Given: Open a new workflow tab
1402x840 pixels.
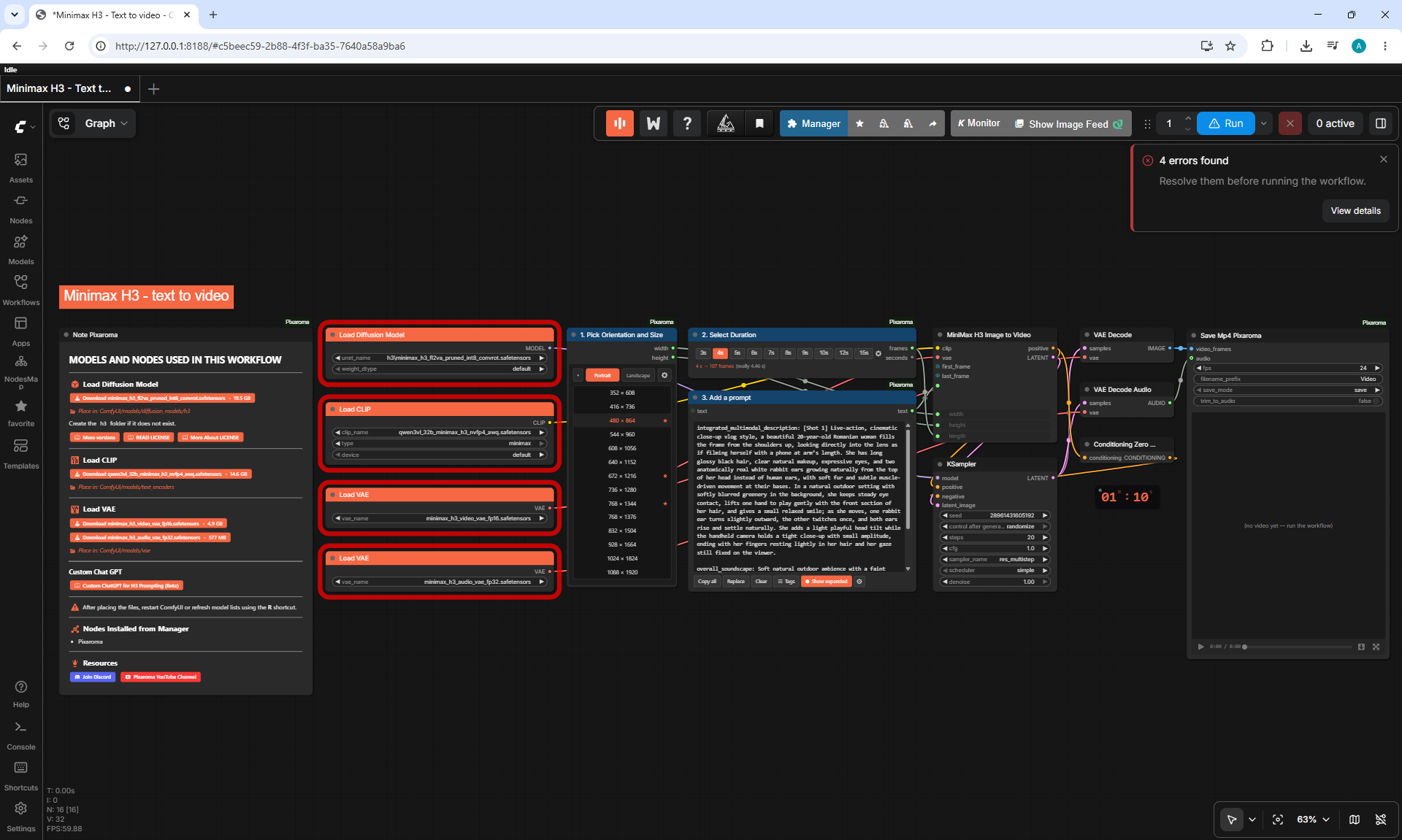Looking at the screenshot, I should click(153, 88).
